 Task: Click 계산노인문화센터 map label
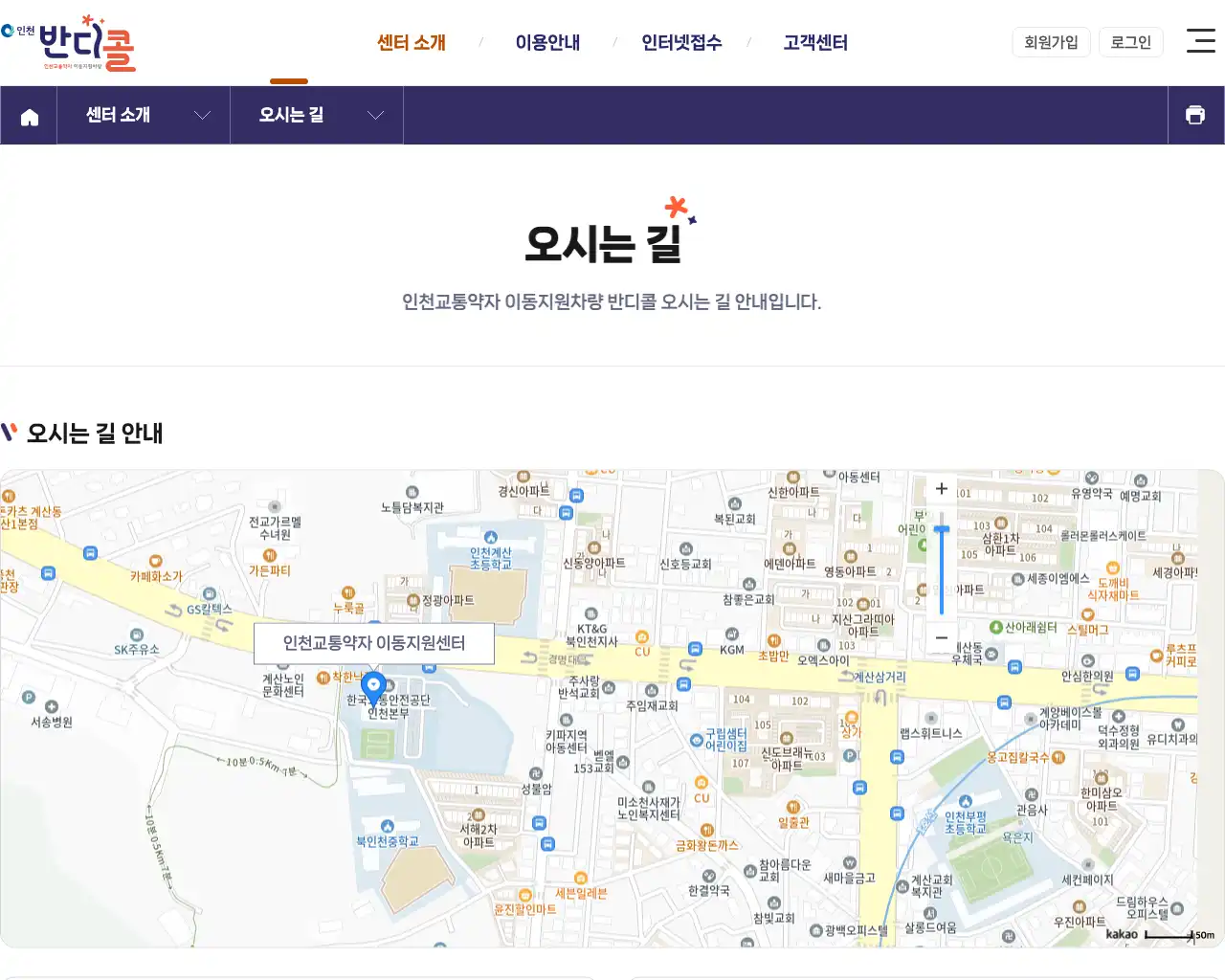click(x=283, y=684)
